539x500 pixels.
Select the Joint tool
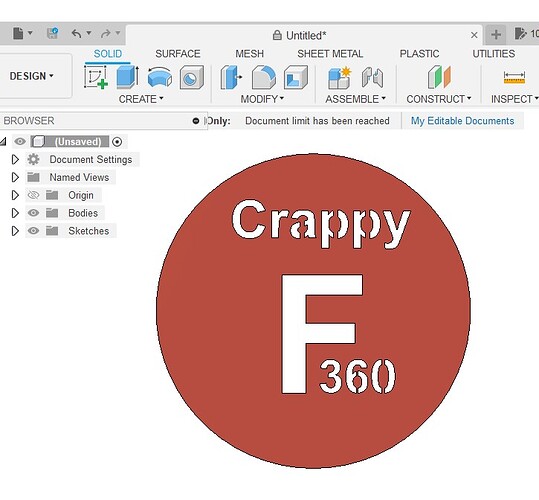coord(372,77)
